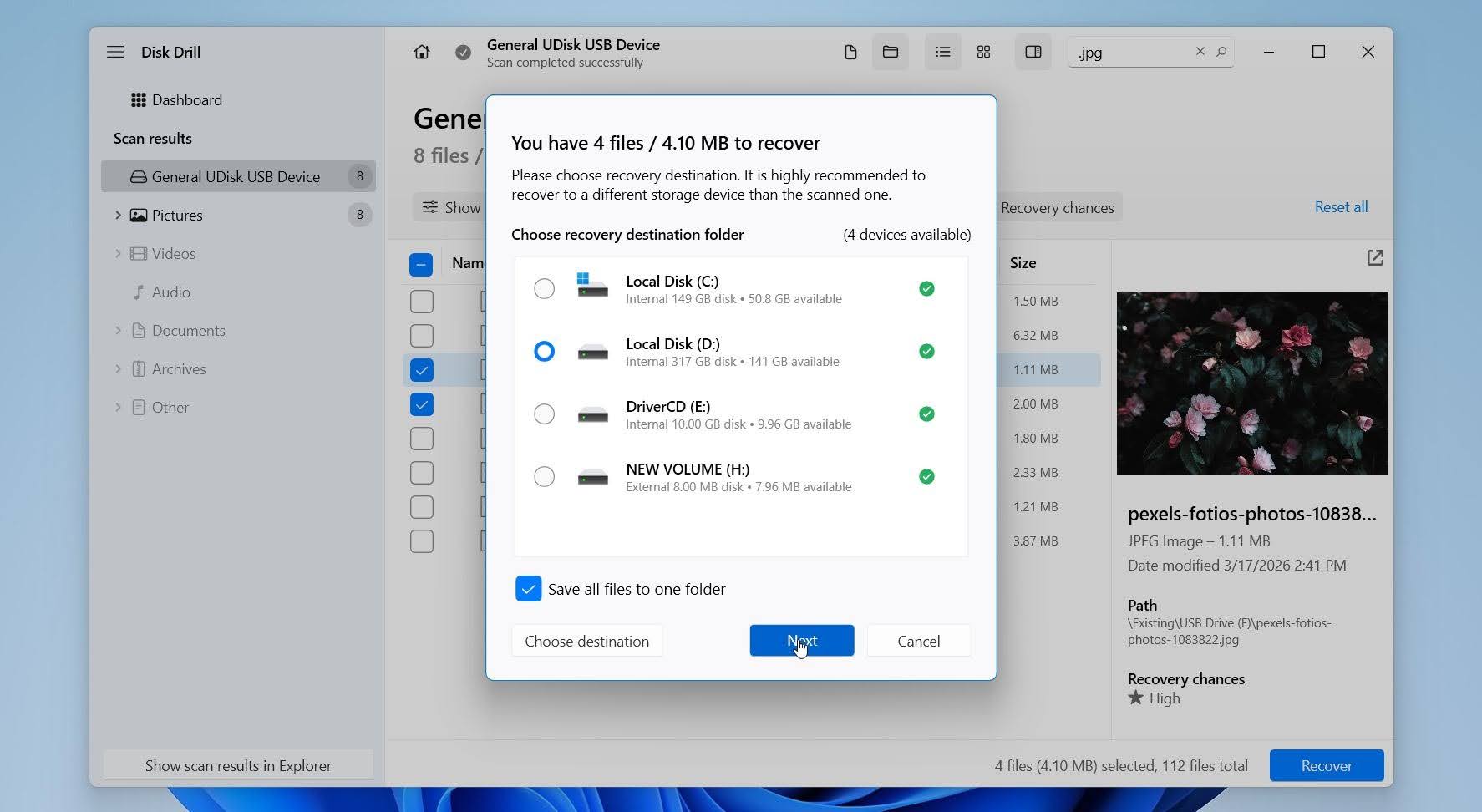Image resolution: width=1482 pixels, height=812 pixels.
Task: Toggle the select-all files header checkbox
Action: (421, 264)
